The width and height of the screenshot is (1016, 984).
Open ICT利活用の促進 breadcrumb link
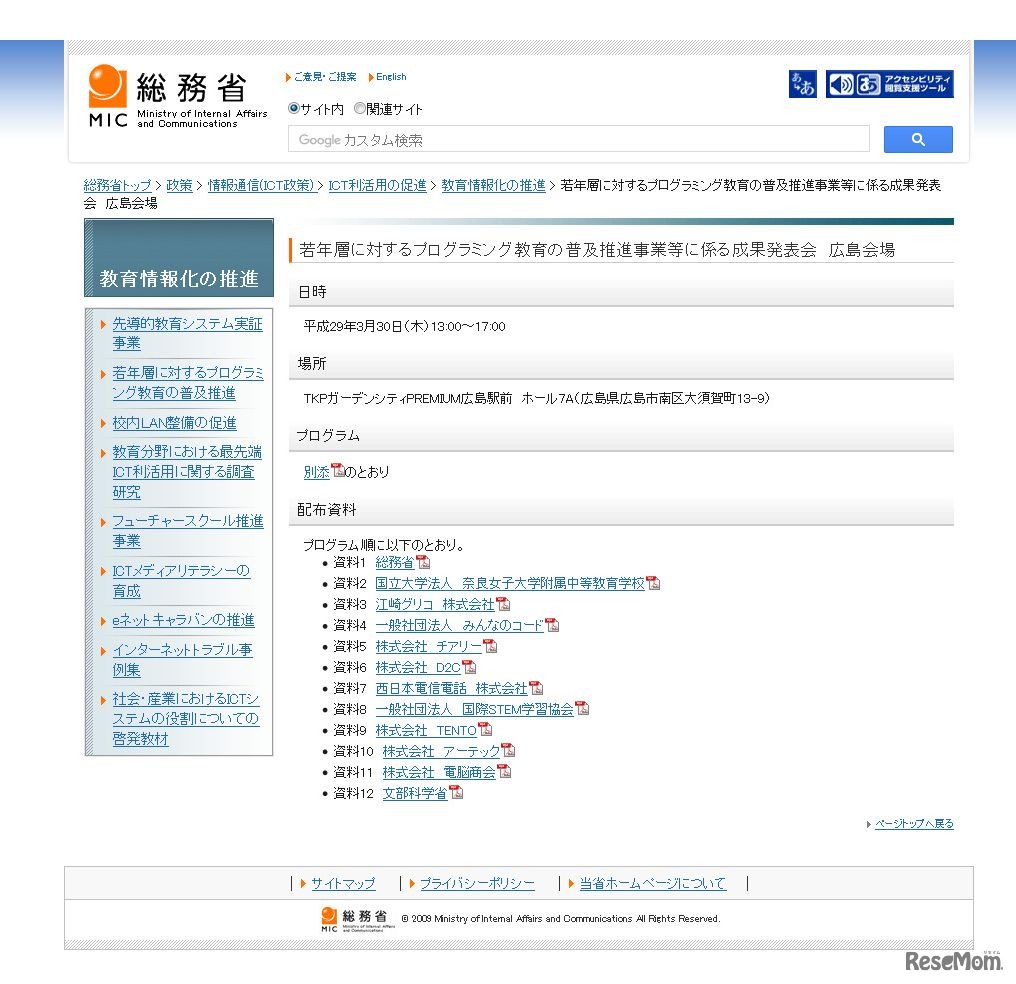click(377, 185)
